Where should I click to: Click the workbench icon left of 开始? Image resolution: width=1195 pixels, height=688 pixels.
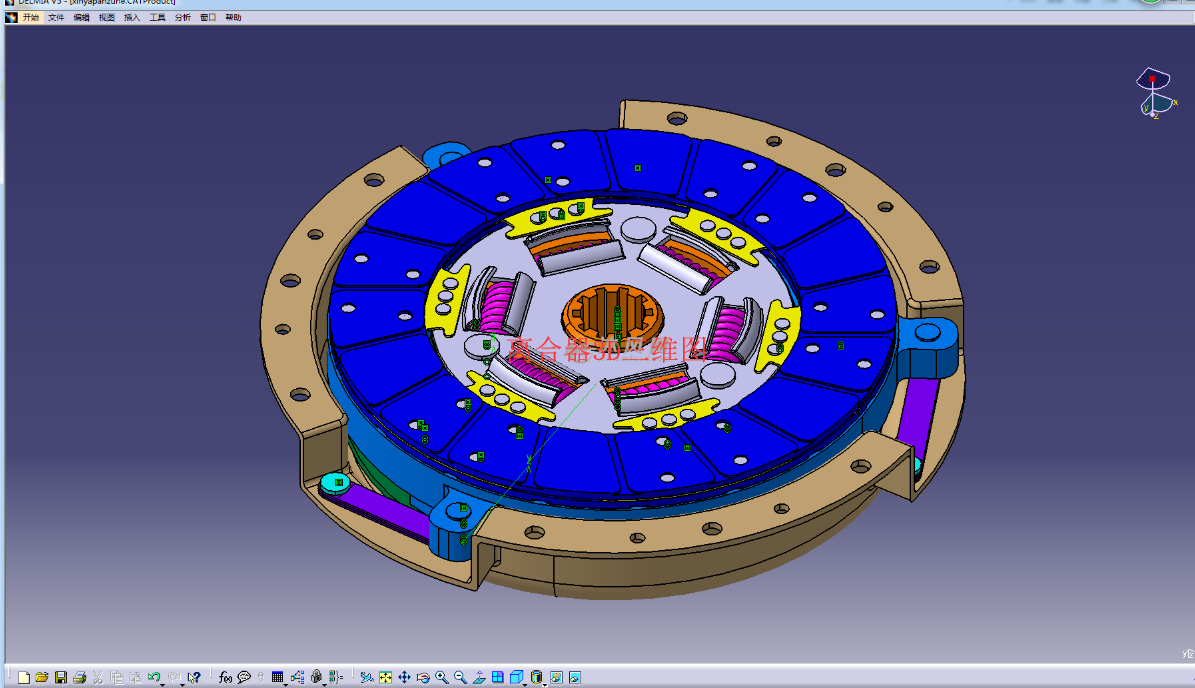[11, 18]
